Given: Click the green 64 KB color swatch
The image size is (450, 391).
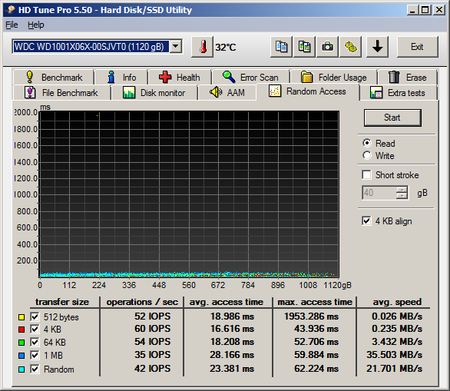Looking at the screenshot, I should [21, 343].
